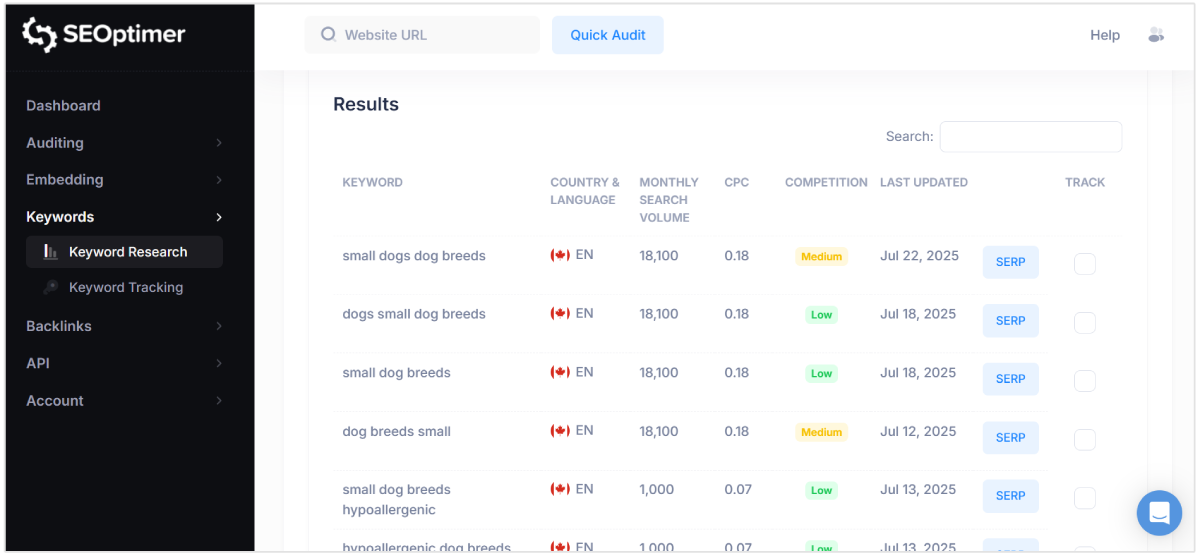Check the track box for dog breeds small
This screenshot has height=556, width=1200.
click(x=1084, y=440)
